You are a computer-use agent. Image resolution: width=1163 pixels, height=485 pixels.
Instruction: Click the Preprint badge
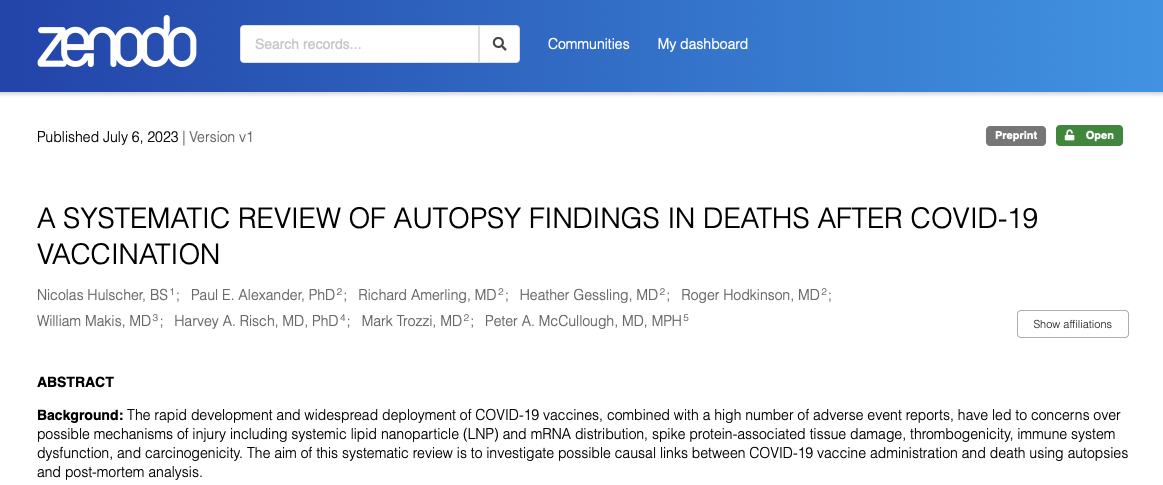pos(1015,136)
